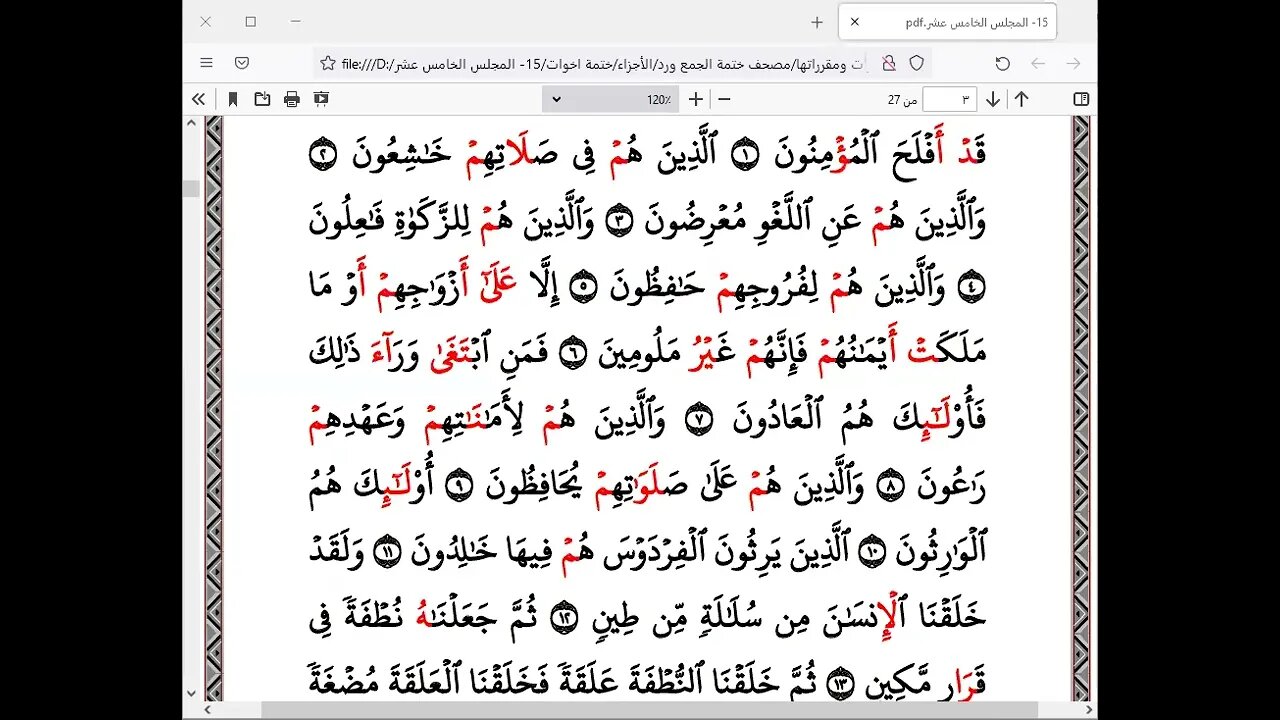Click the vertical scrollbar thumb
Screen dimensions: 1280x720
coord(191,188)
